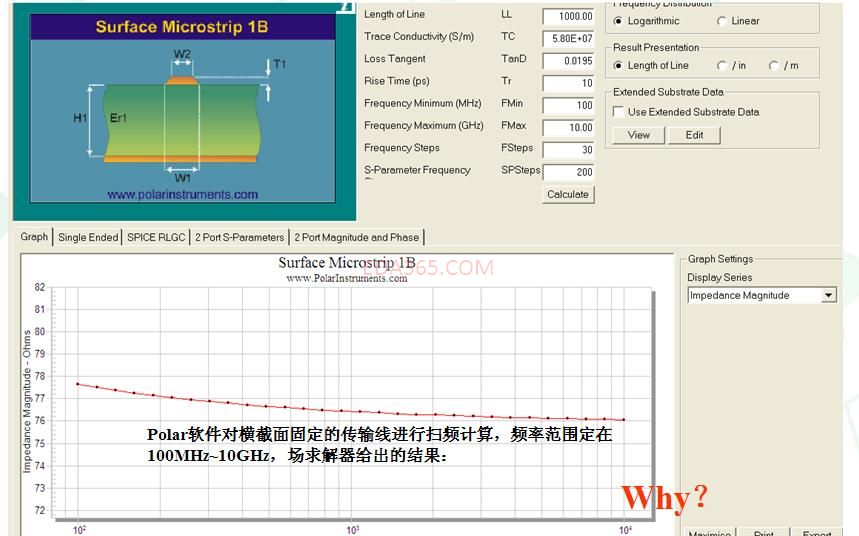
Task: Open 2 Port Magnitude and Phase tab
Action: click(357, 237)
